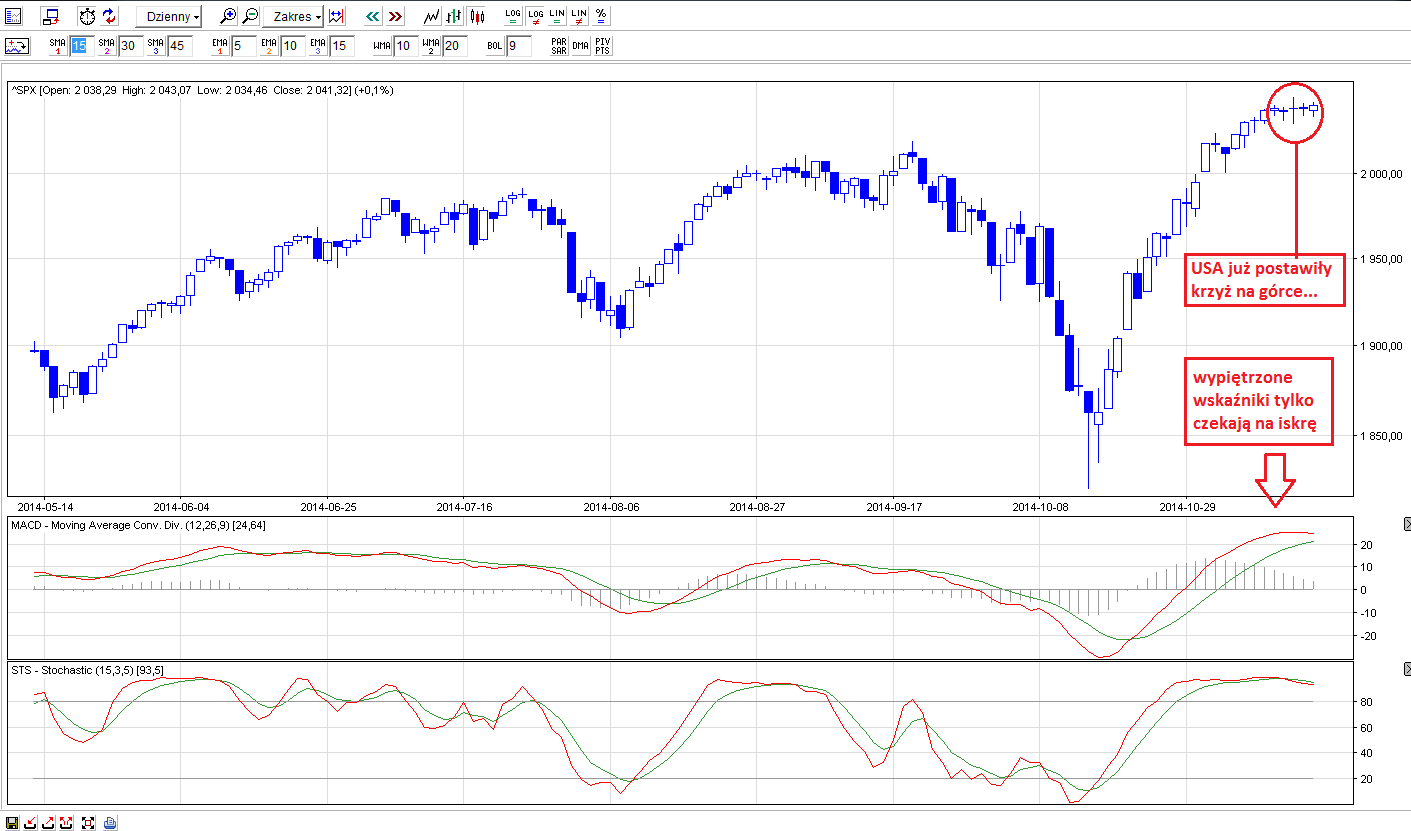Click the stopwatch timer icon

pyautogui.click(x=87, y=16)
